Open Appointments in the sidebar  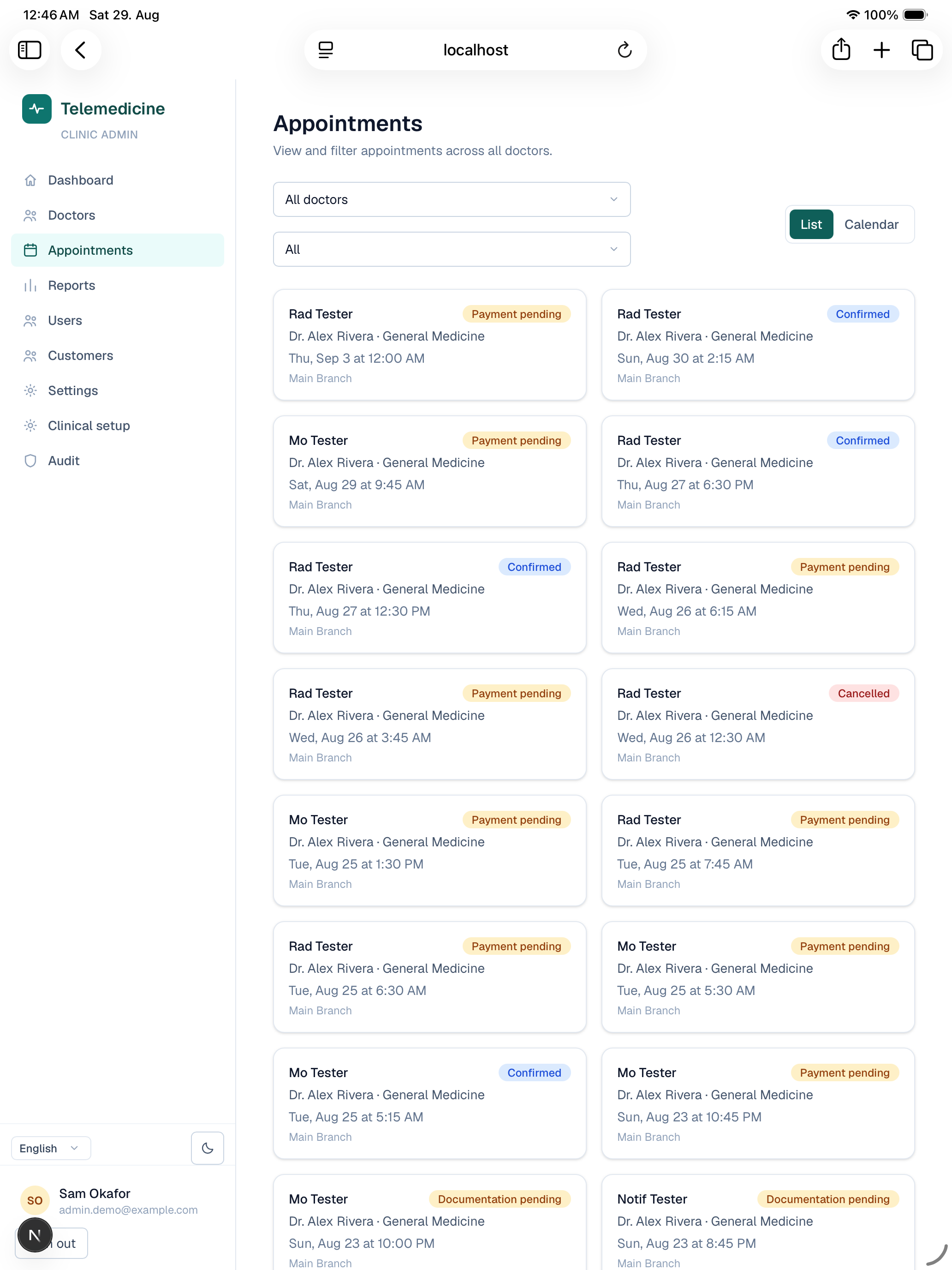[x=118, y=250]
